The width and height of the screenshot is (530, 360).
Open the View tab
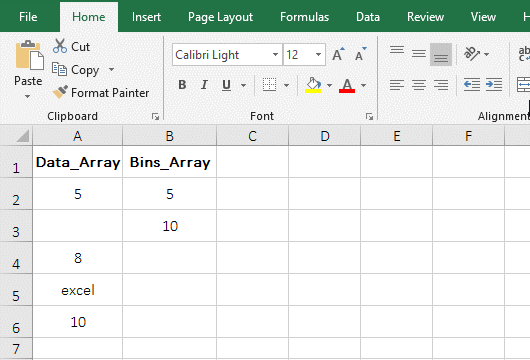coord(483,17)
